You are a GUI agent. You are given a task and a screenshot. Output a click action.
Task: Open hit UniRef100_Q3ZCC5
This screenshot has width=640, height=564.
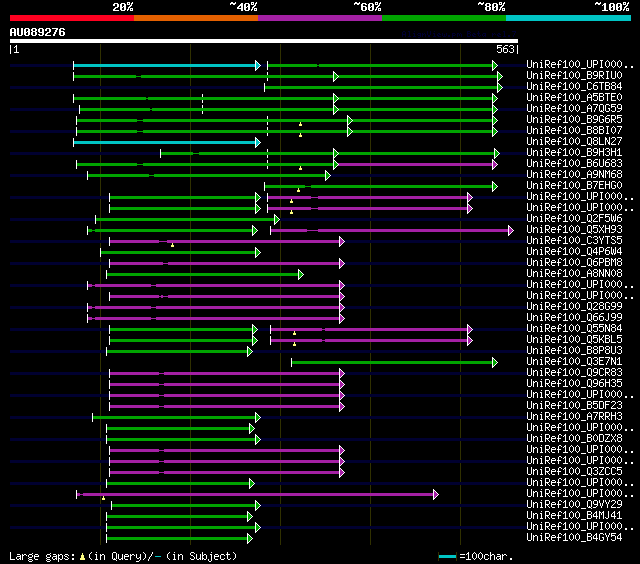coord(574,472)
